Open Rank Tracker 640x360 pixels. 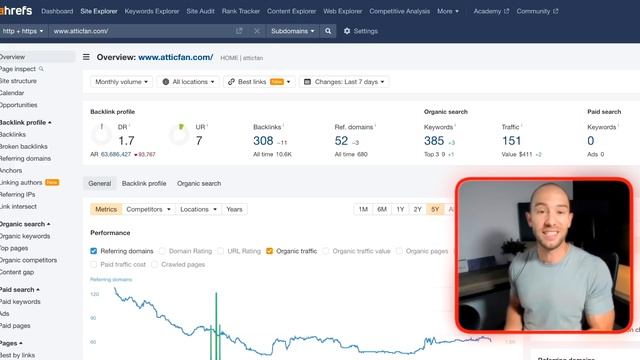(x=241, y=11)
